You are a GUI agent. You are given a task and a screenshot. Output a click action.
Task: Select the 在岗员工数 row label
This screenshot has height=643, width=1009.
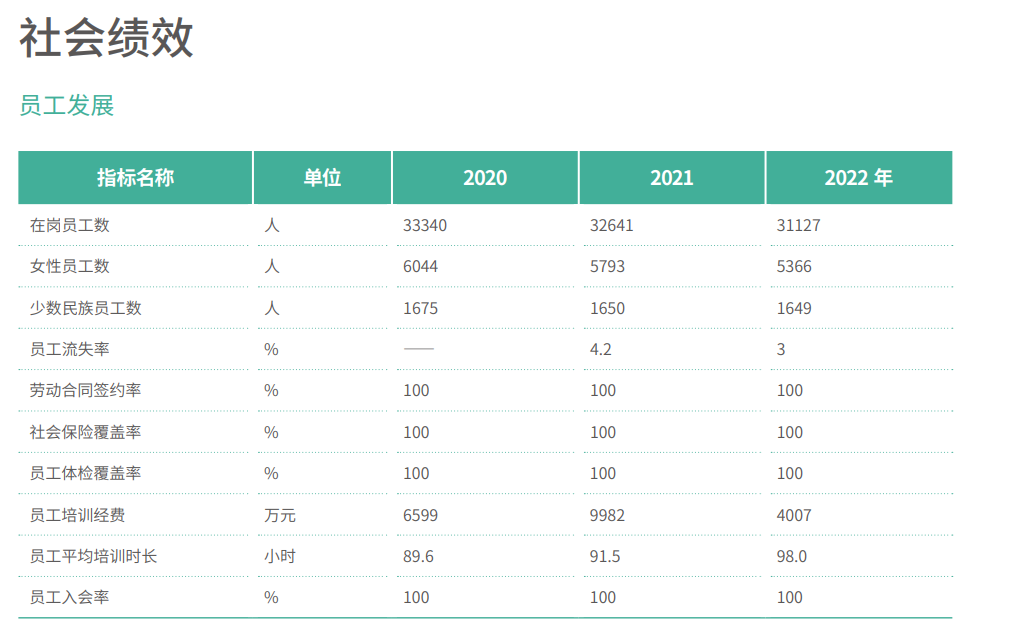70,225
